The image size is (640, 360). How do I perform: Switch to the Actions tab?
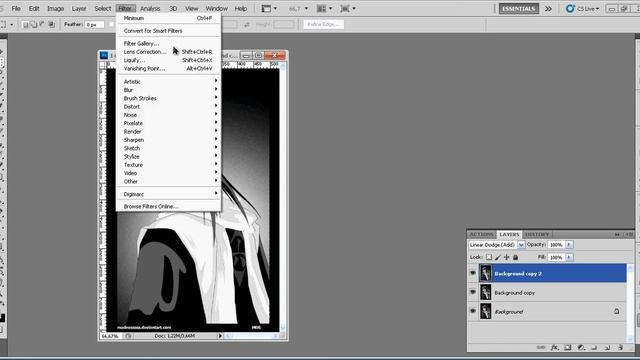pos(481,234)
